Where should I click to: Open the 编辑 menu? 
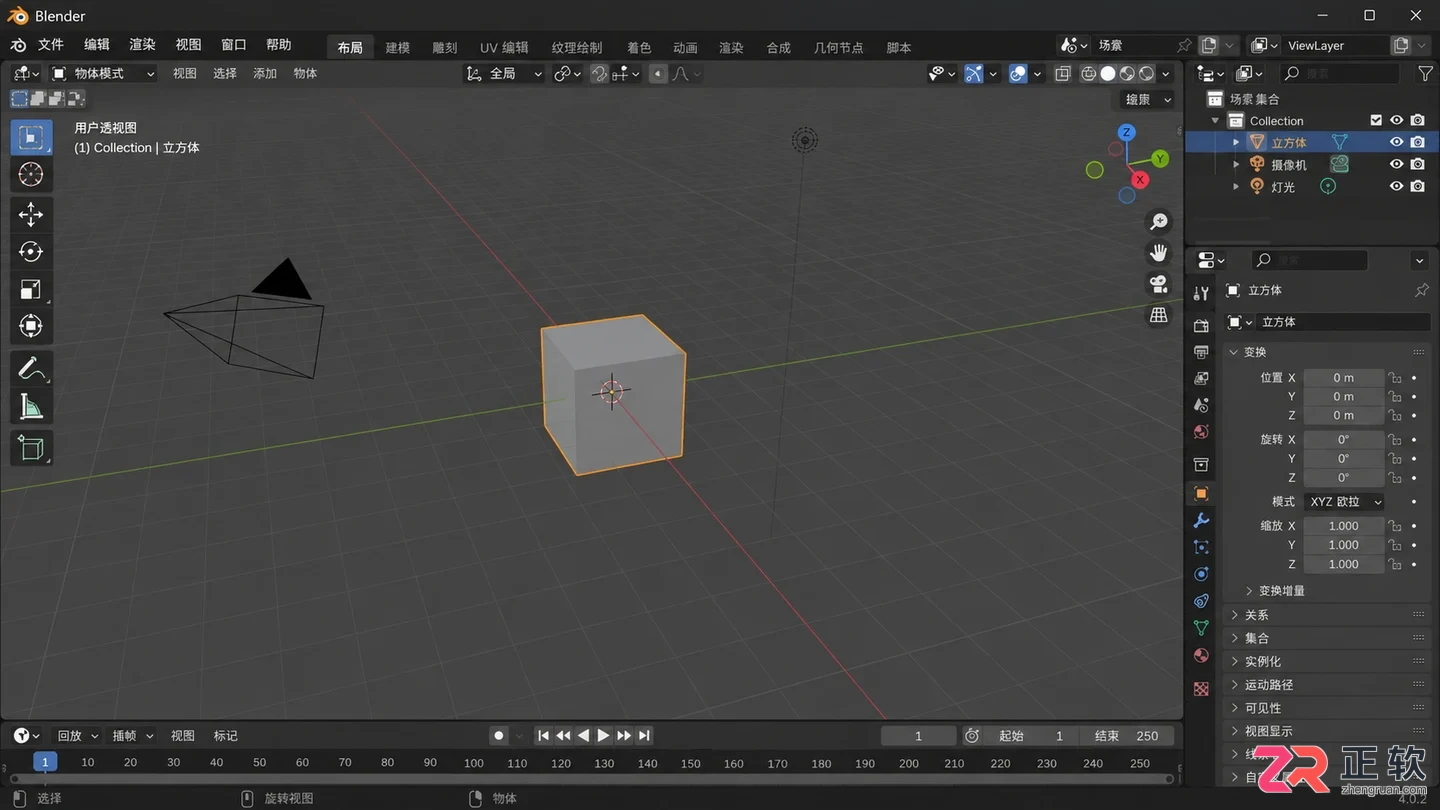point(96,45)
